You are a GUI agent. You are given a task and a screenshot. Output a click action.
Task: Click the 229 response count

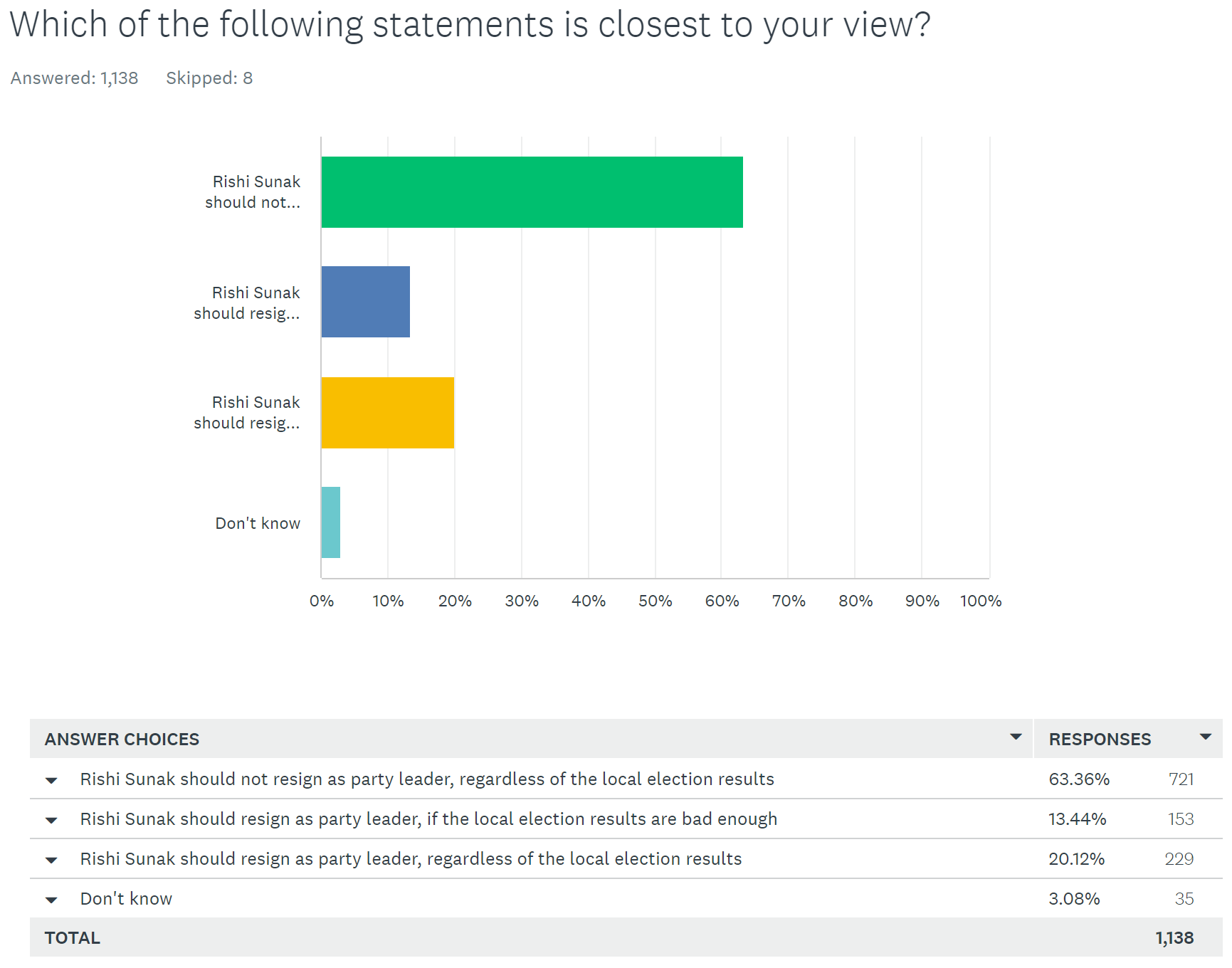[x=1179, y=859]
